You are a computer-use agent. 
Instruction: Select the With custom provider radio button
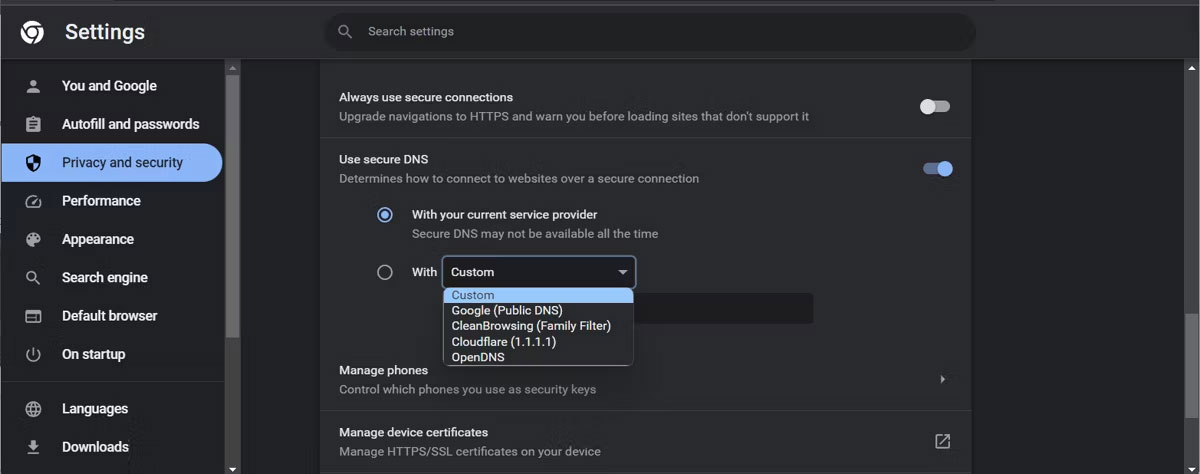tap(385, 272)
